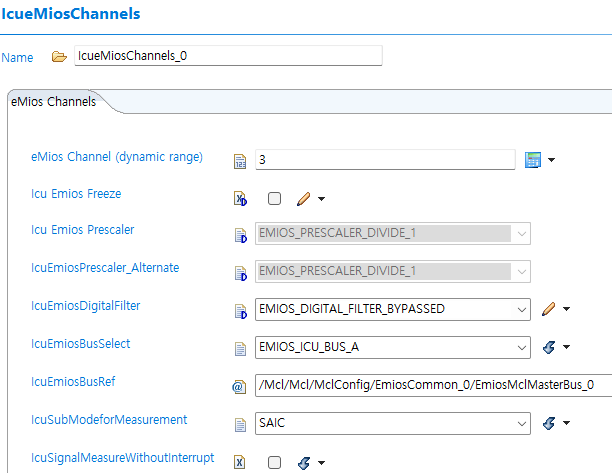Enable the Icu Emios Freeze checkbox
The image size is (612, 473).
(x=274, y=198)
